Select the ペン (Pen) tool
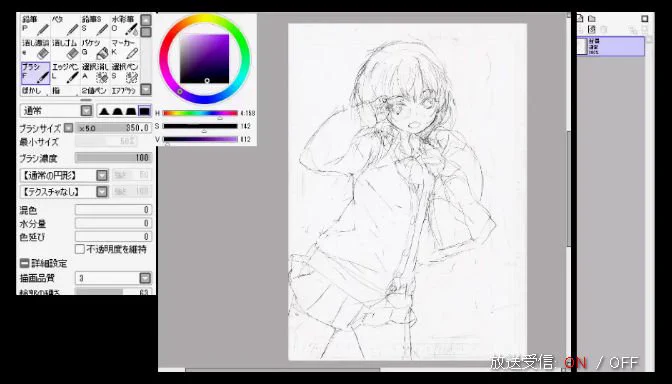 (x=66, y=26)
